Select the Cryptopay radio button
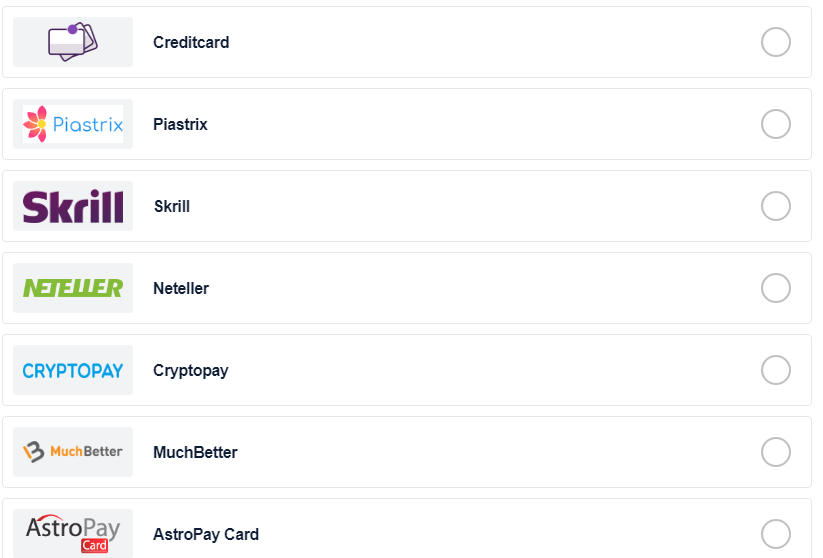 point(776,370)
